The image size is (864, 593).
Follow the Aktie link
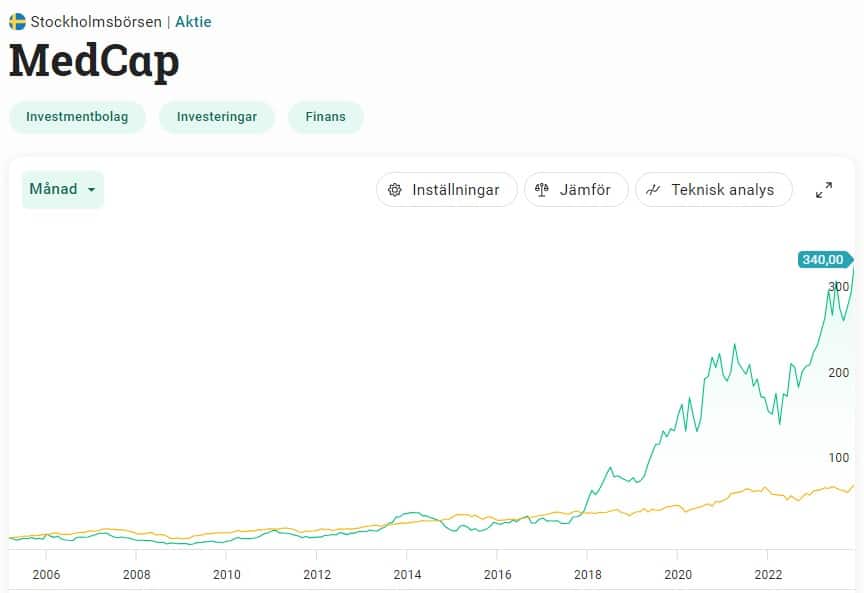193,21
